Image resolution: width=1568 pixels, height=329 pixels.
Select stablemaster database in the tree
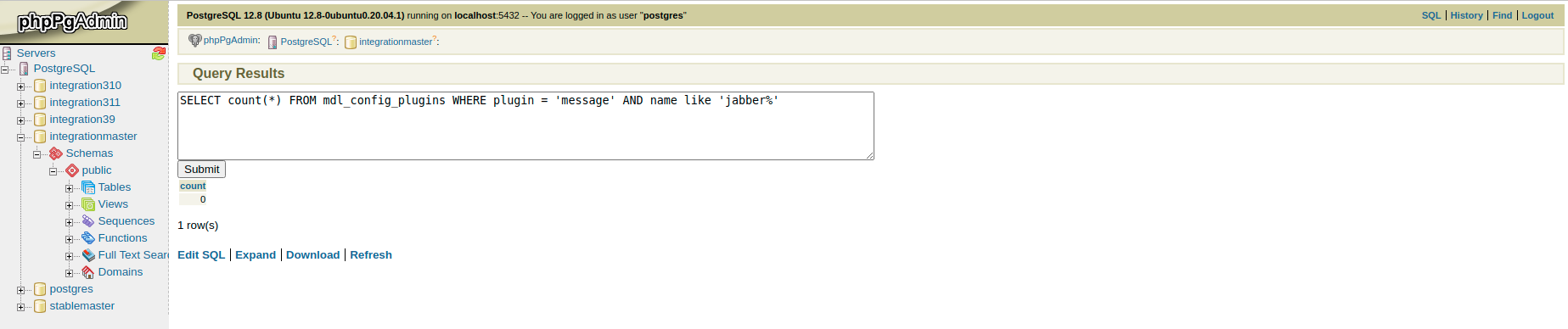click(82, 306)
